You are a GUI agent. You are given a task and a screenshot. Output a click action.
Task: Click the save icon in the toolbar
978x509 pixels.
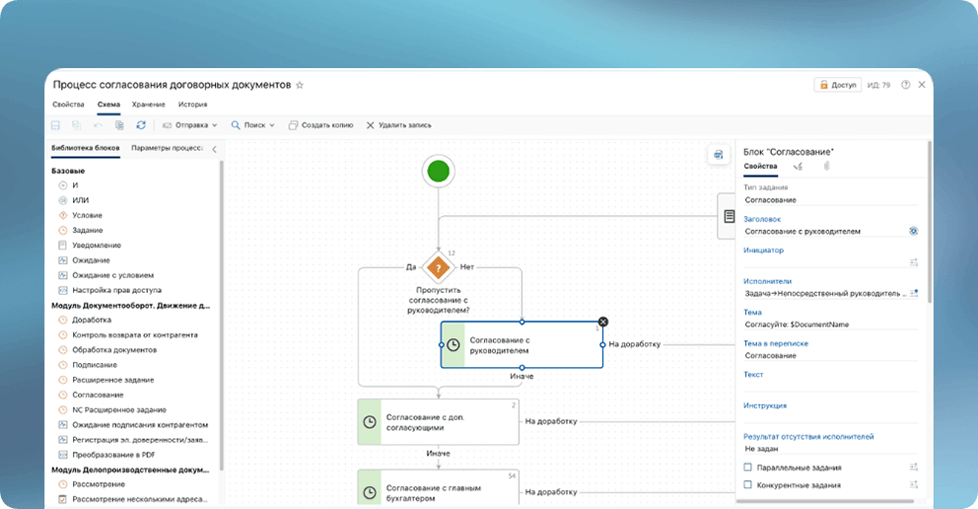pos(56,125)
